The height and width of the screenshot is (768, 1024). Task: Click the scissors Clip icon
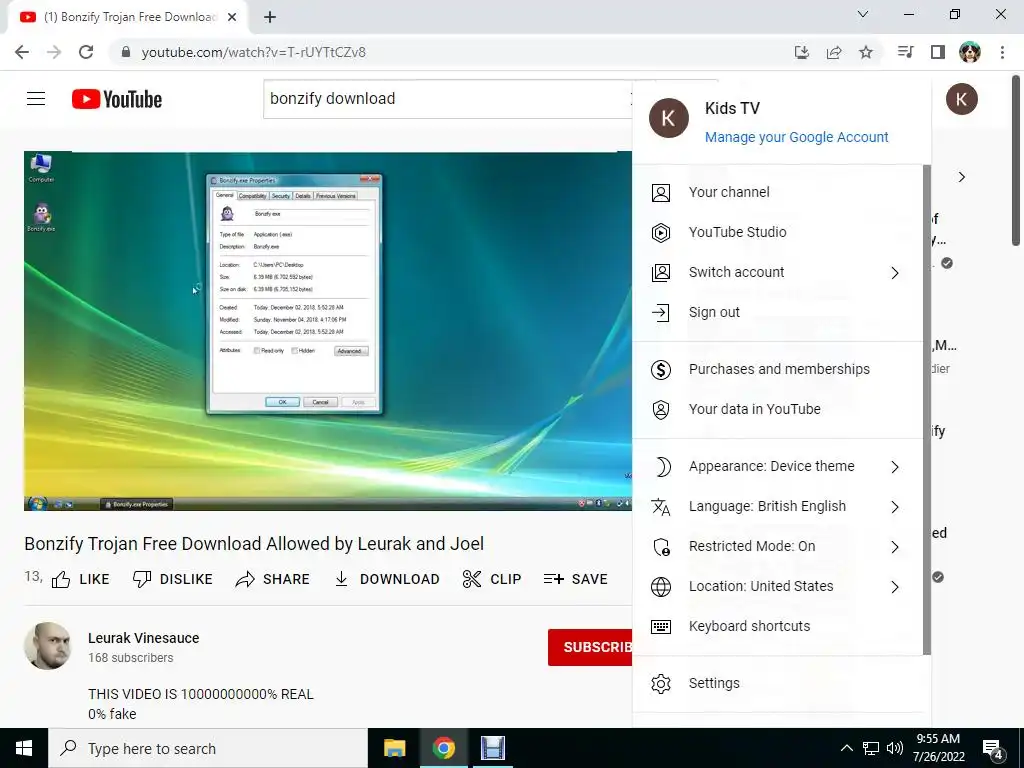pos(472,579)
